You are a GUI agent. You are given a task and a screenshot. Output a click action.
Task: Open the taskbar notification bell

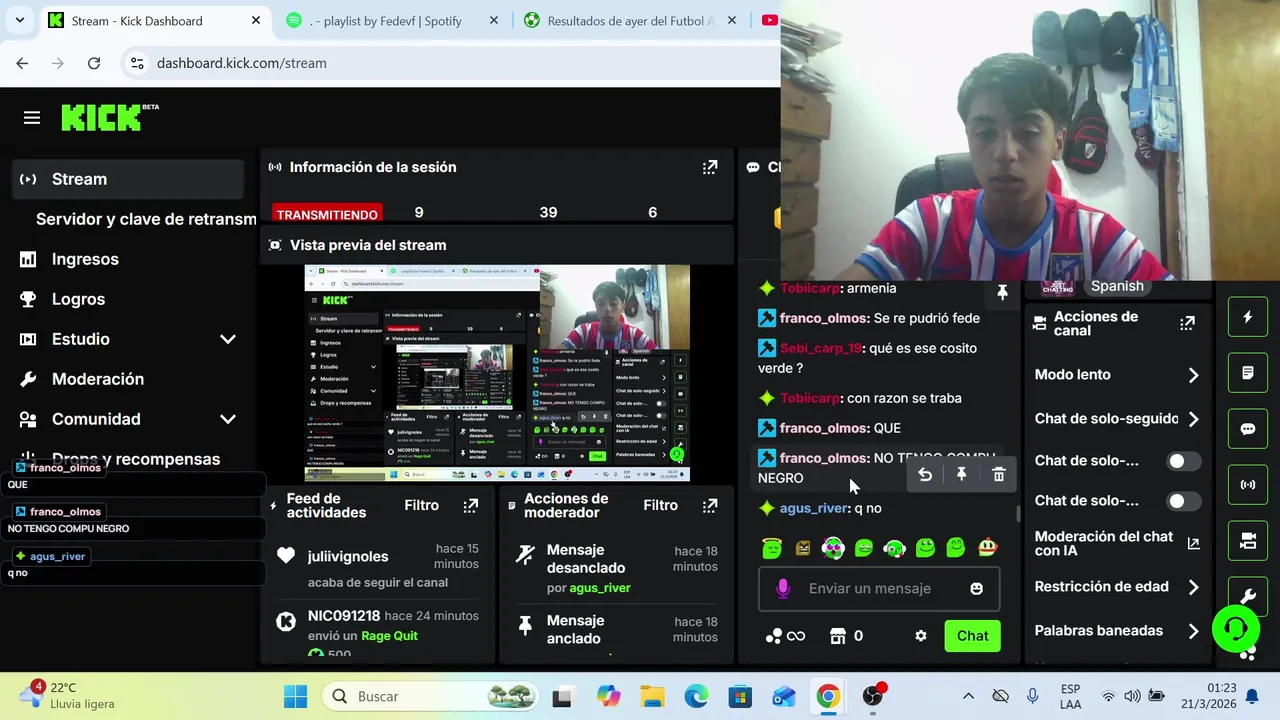click(1251, 696)
